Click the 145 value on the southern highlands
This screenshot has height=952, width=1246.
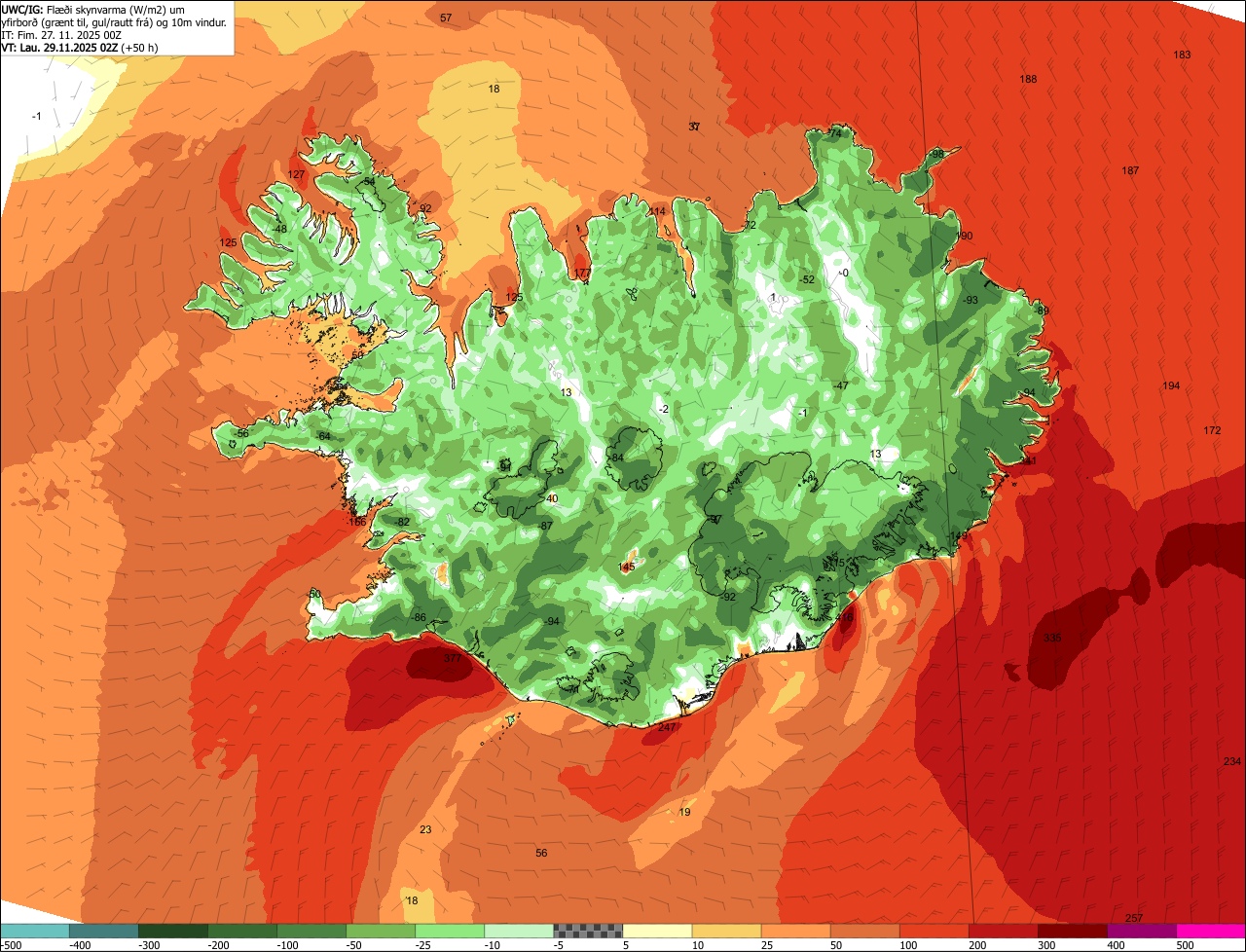point(627,568)
